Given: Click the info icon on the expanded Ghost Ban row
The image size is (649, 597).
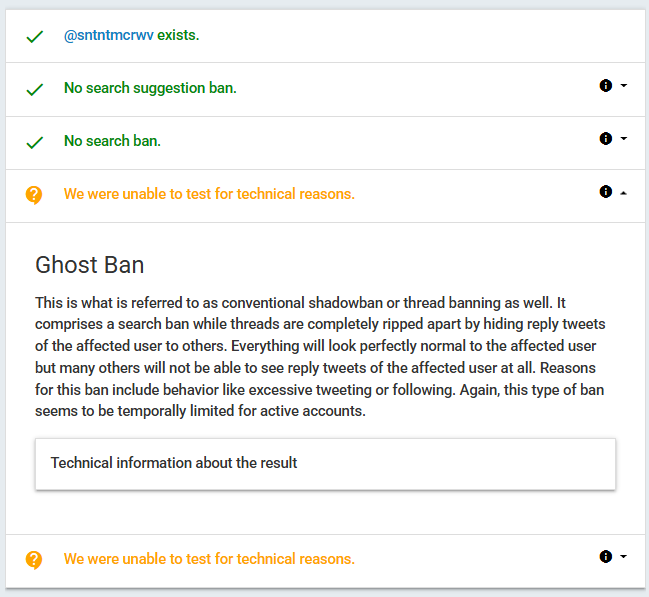Looking at the screenshot, I should 606,192.
